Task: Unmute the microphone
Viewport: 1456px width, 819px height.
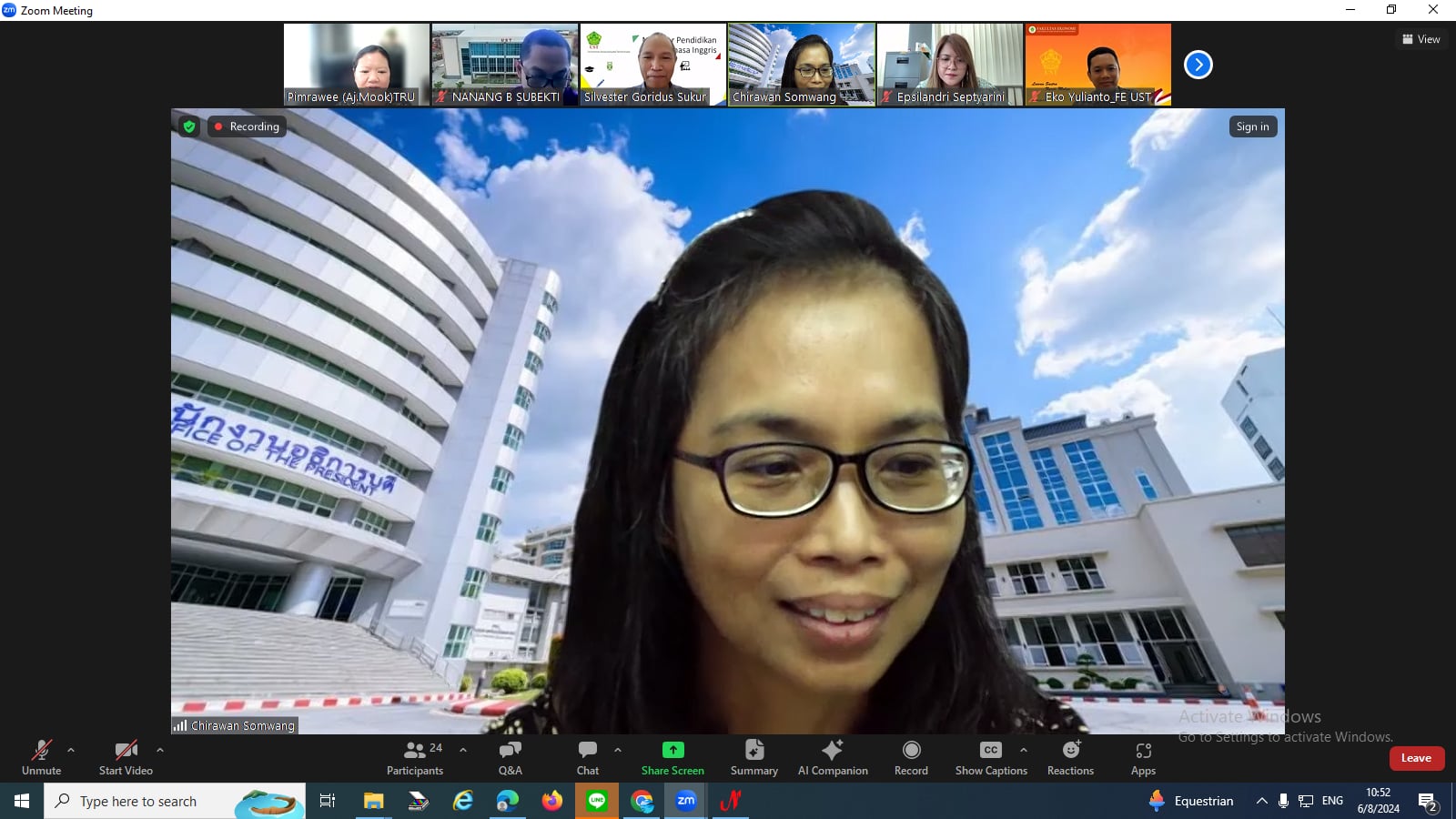Action: 42,757
